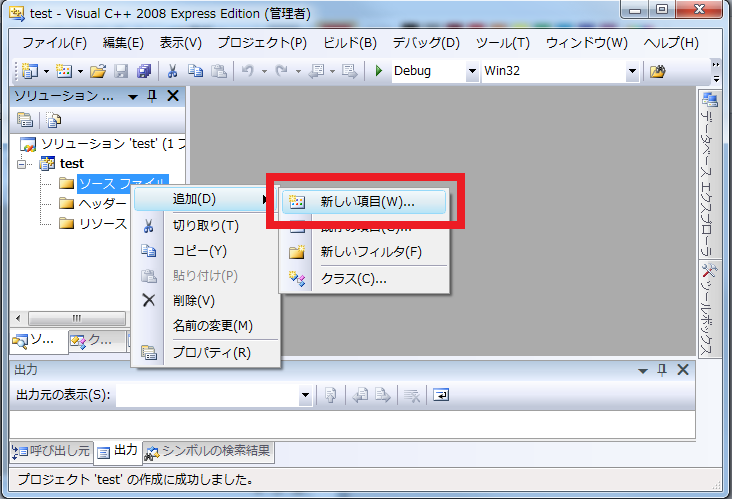Click the Undo toolbar icon
Image resolution: width=732 pixels, height=499 pixels.
click(248, 71)
